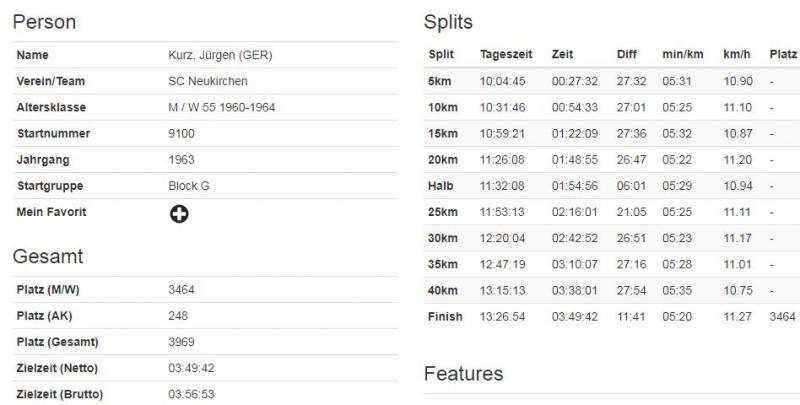Select the Zeit column header
This screenshot has width=800, height=405.
pyautogui.click(x=562, y=55)
